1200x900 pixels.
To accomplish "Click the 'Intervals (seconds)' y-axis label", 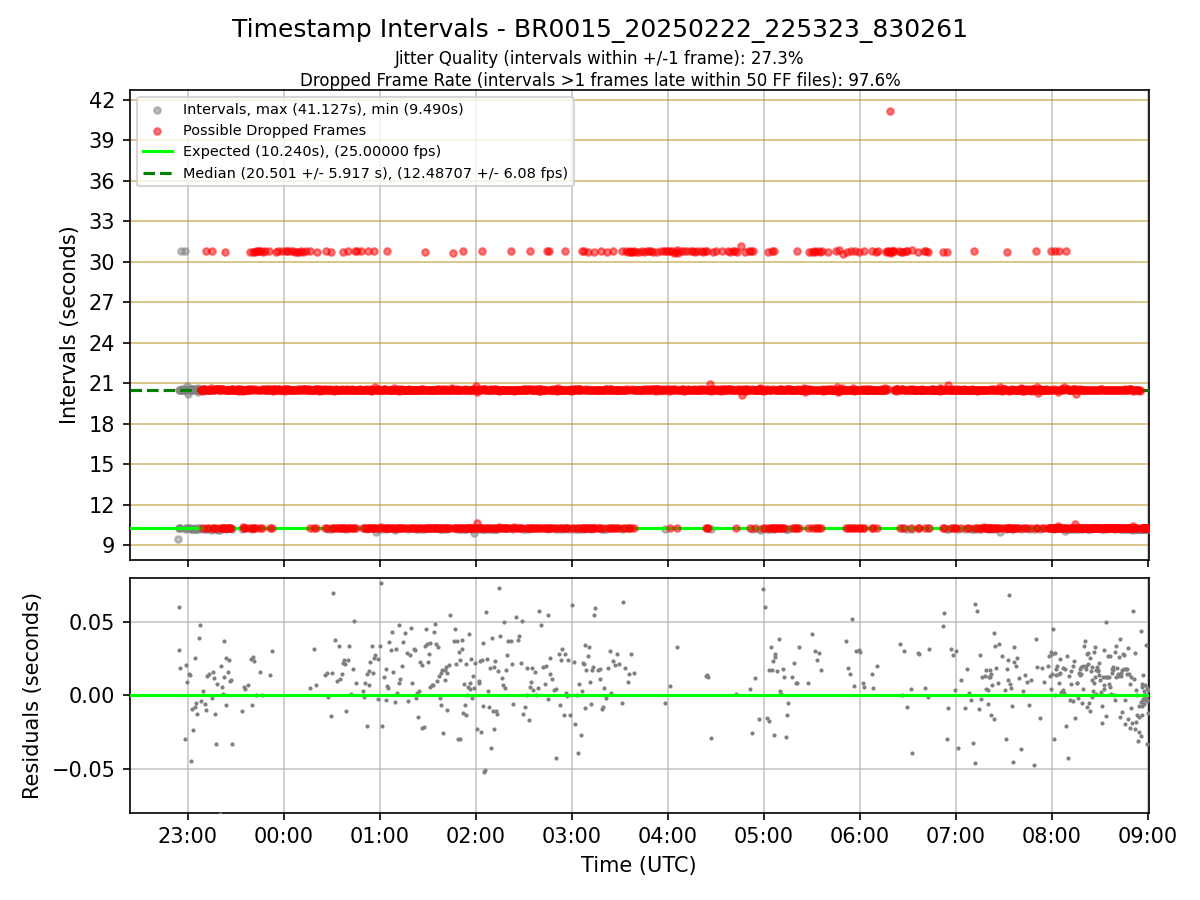I will [68, 325].
